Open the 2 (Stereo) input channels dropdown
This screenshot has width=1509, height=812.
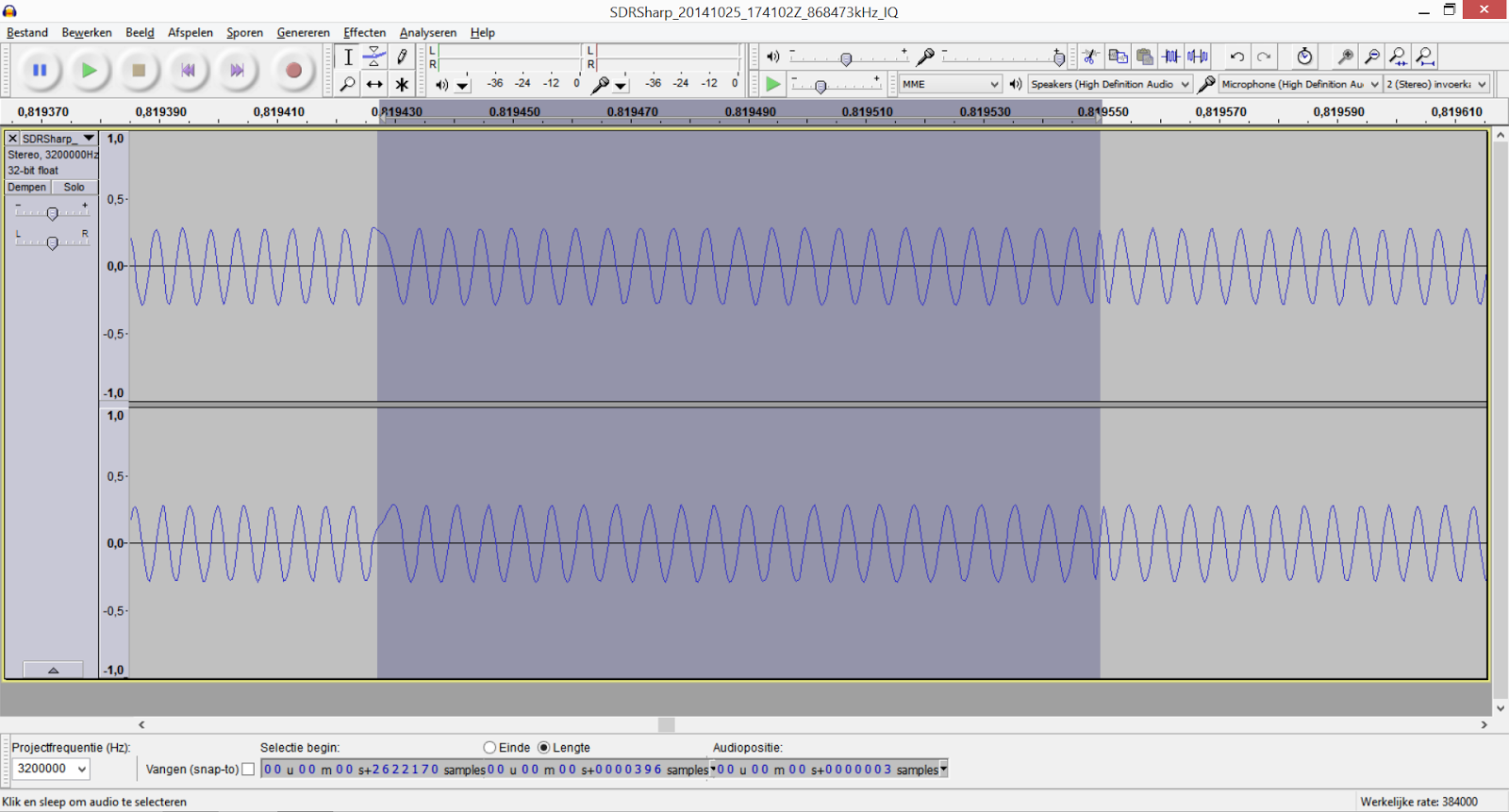click(1436, 84)
